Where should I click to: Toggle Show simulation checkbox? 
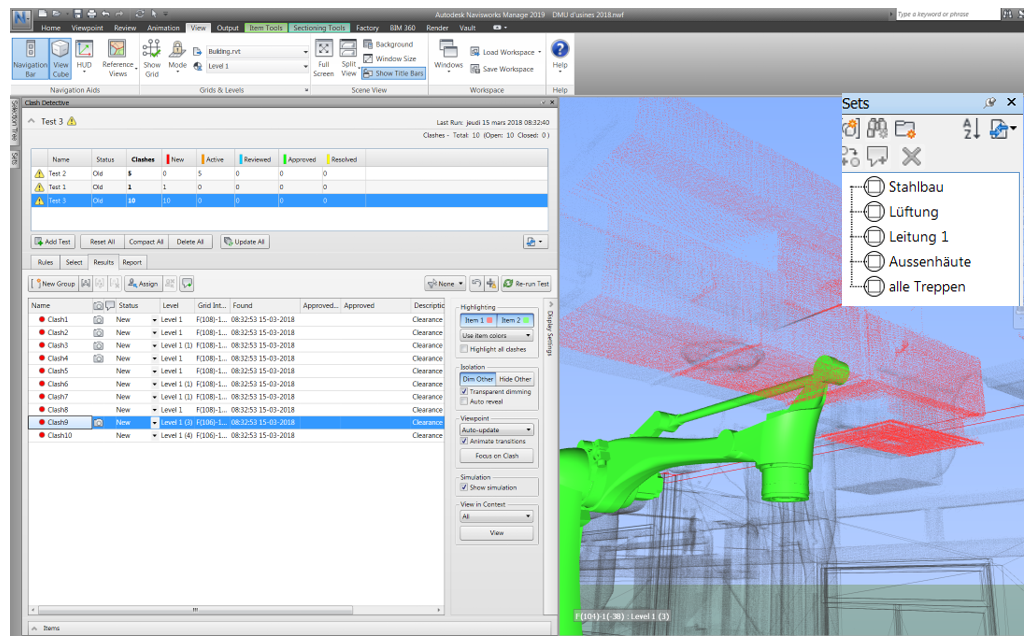click(465, 487)
